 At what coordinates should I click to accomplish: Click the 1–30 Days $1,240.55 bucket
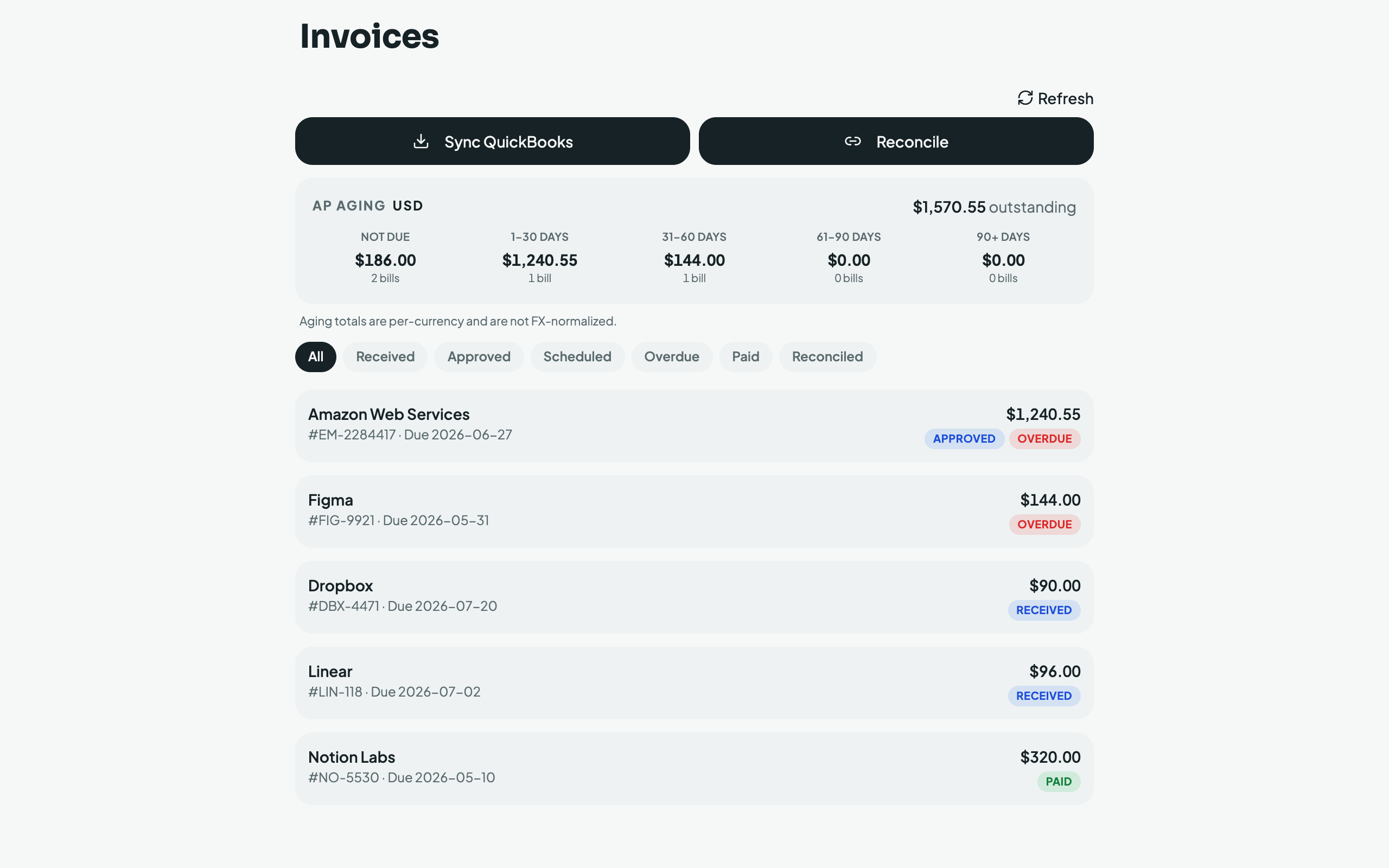539,257
